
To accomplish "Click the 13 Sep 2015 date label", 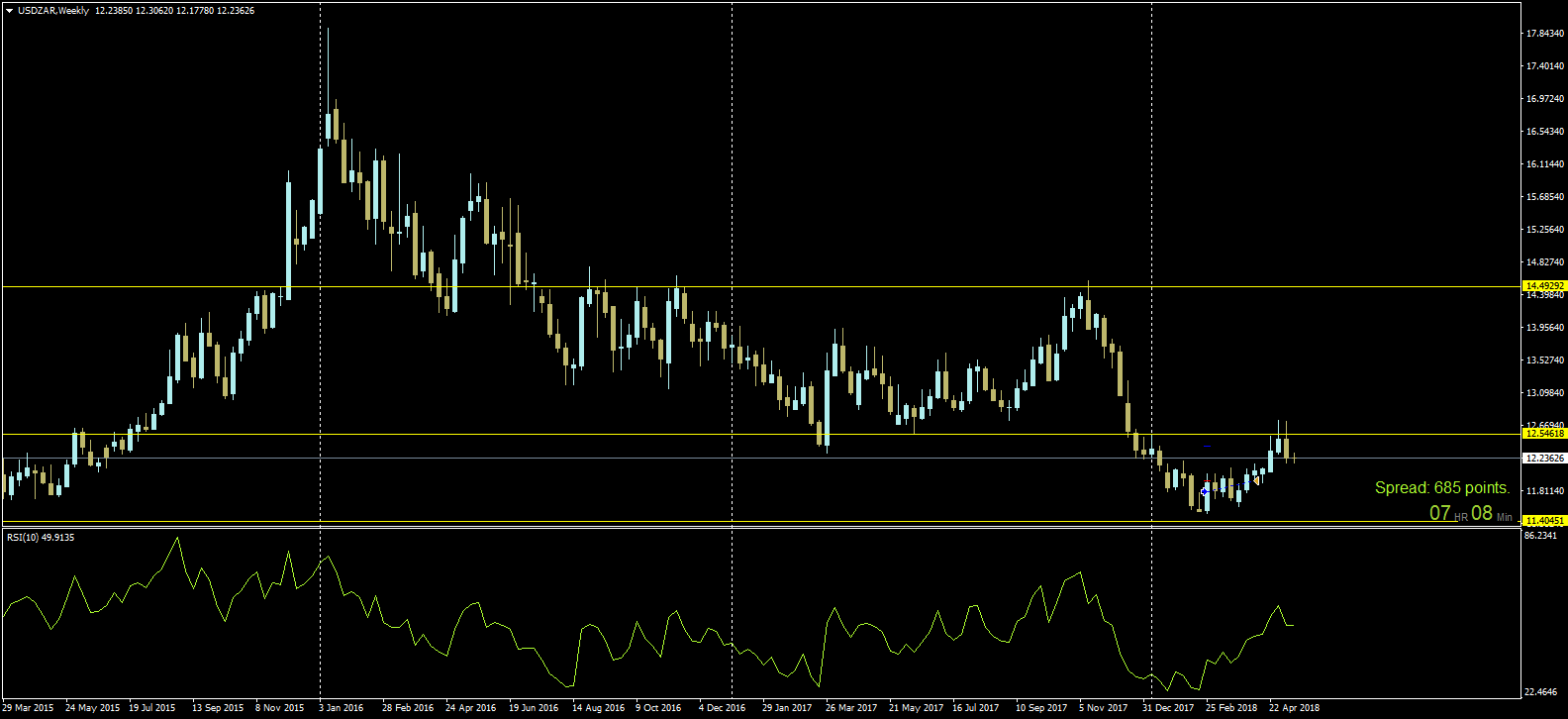I will click(218, 708).
